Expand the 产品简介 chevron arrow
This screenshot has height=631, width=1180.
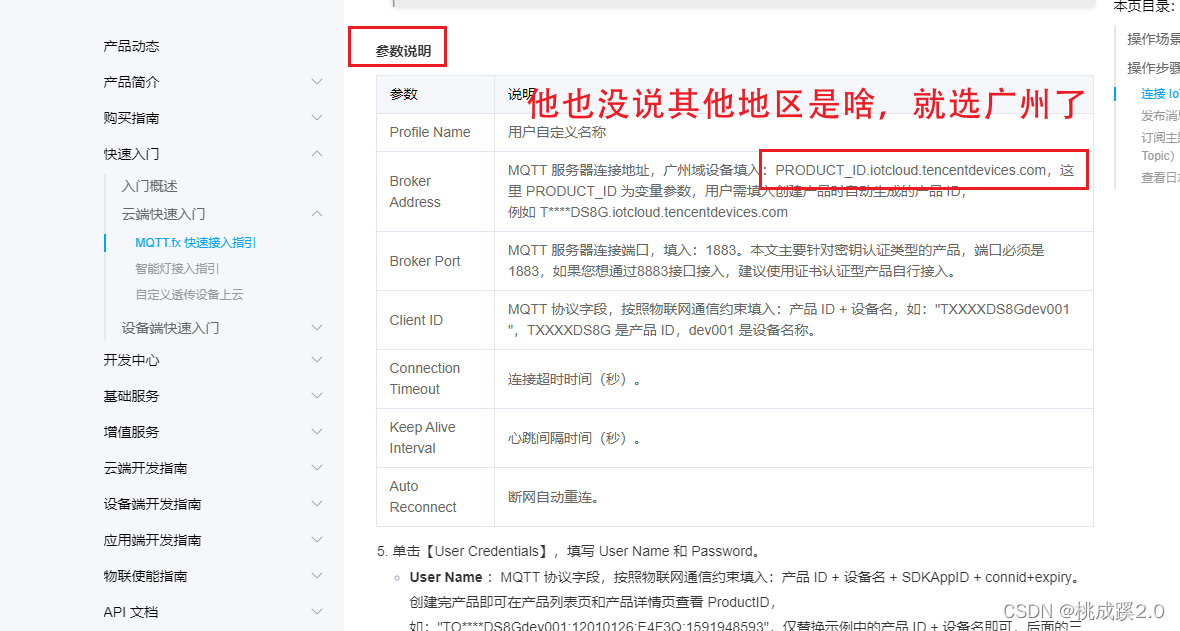(x=317, y=82)
